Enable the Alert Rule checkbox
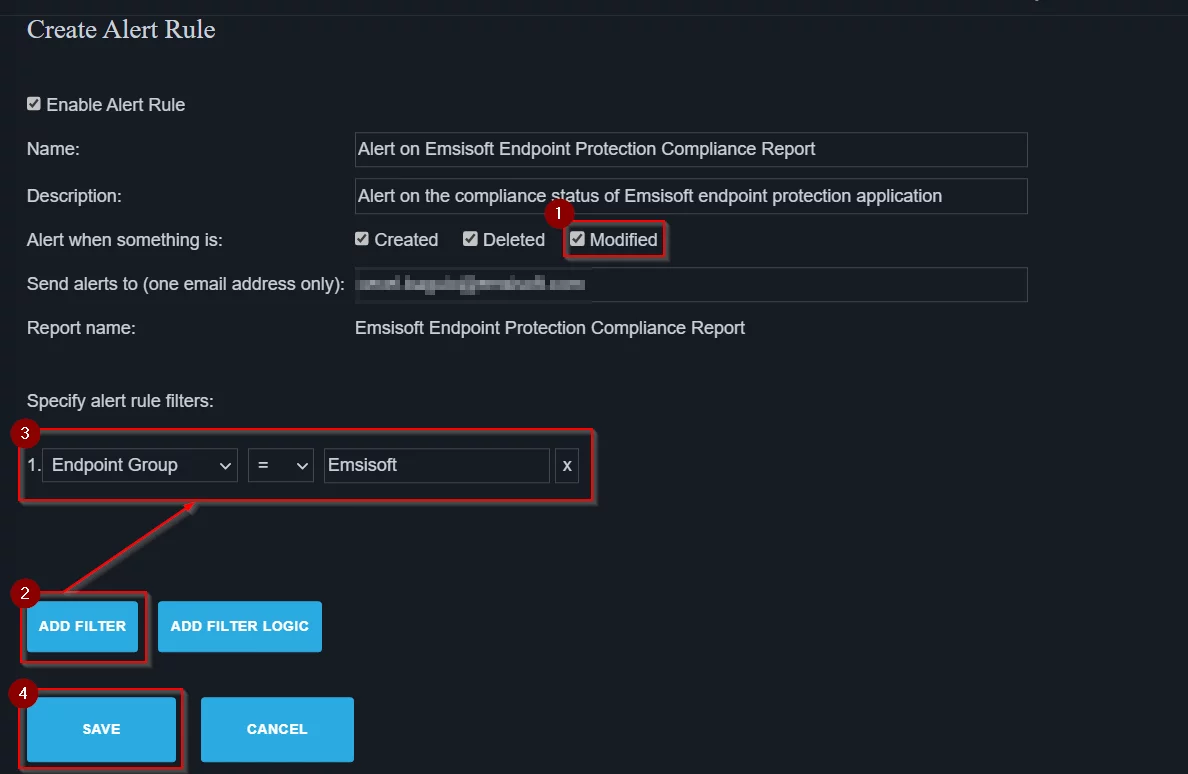The width and height of the screenshot is (1188, 774). (33, 102)
